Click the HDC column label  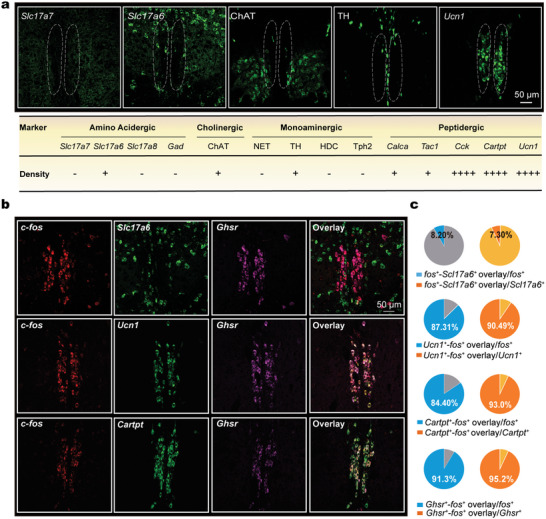click(329, 146)
